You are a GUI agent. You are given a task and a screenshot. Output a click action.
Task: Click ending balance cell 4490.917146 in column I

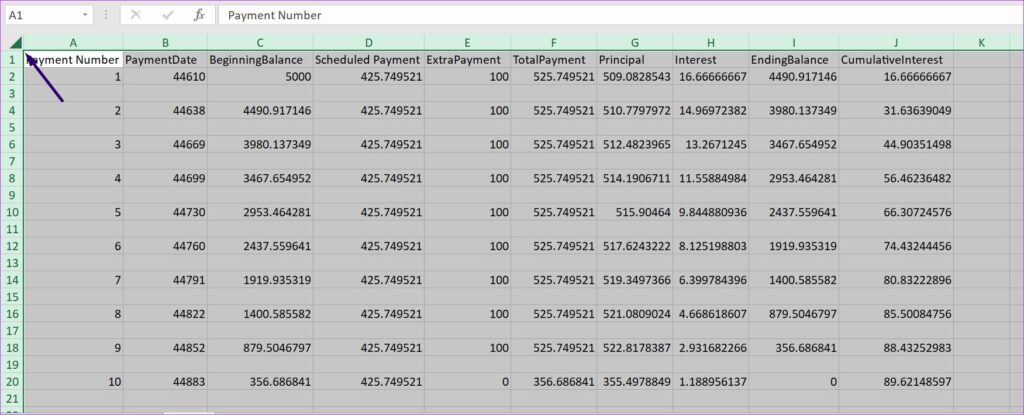793,76
